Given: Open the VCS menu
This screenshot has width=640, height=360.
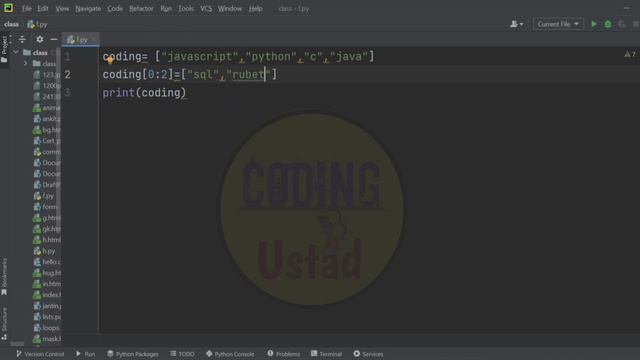Looking at the screenshot, I should [206, 8].
